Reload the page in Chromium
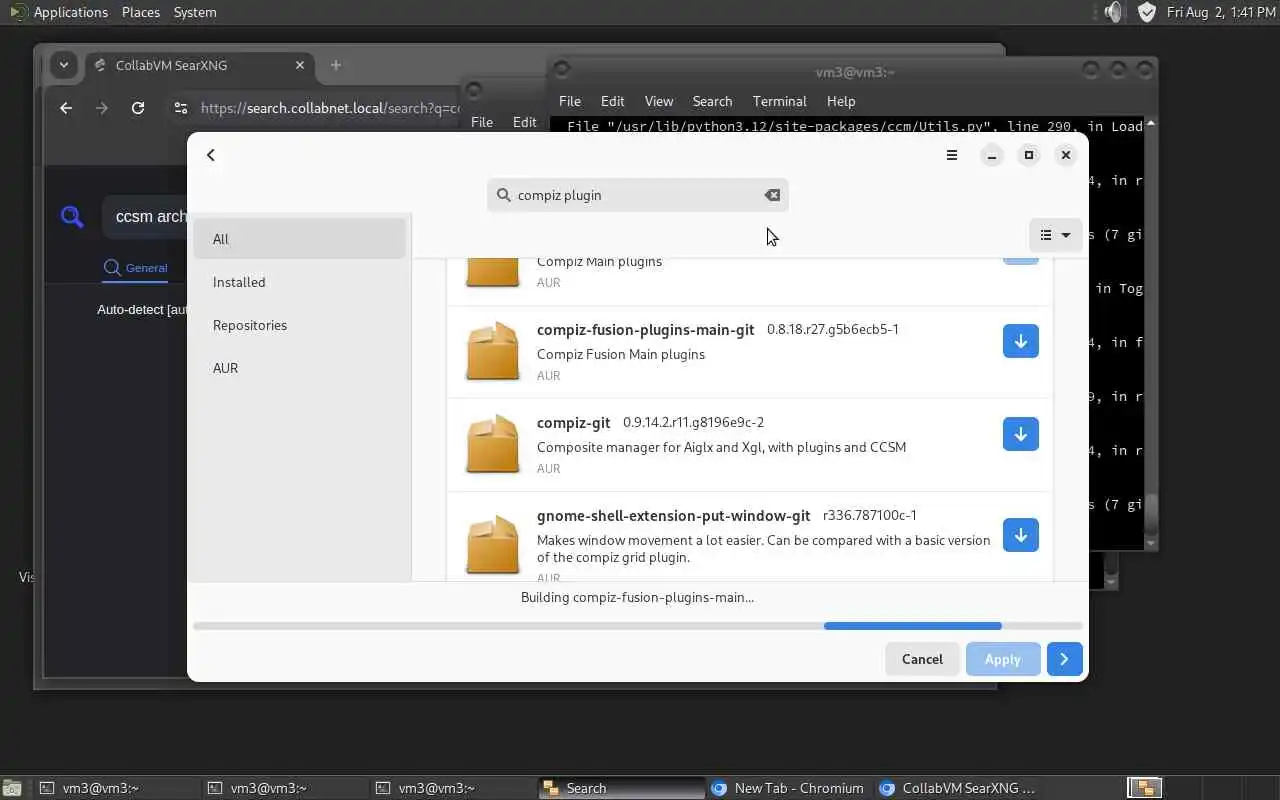The width and height of the screenshot is (1280, 800). click(x=138, y=108)
